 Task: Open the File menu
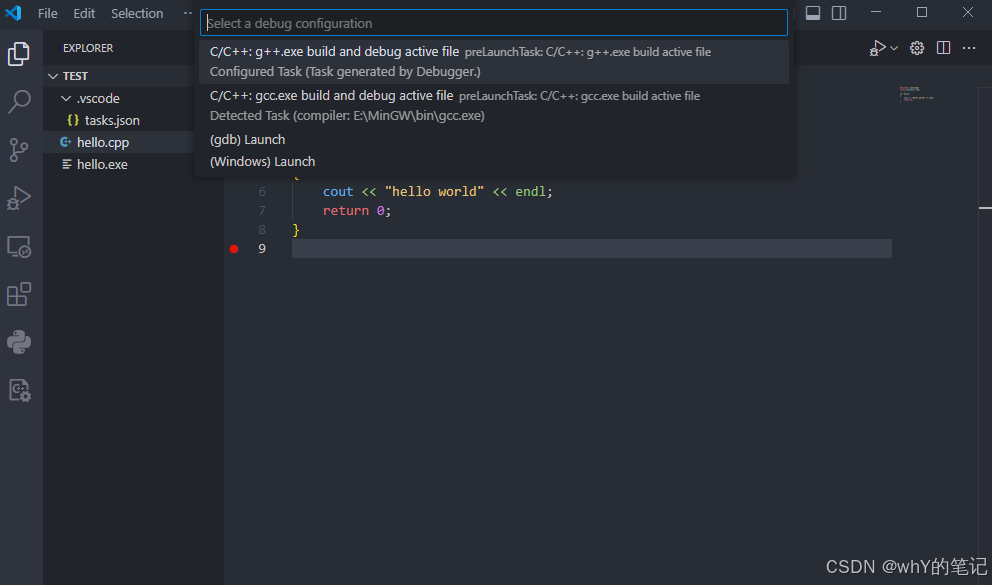click(47, 13)
